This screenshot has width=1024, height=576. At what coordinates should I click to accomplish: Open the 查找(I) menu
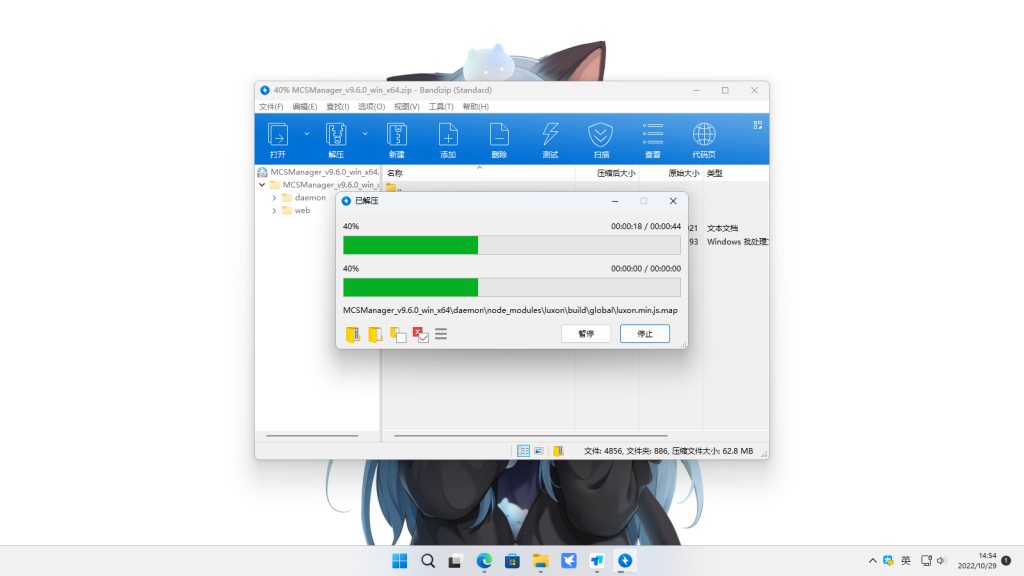(x=338, y=106)
